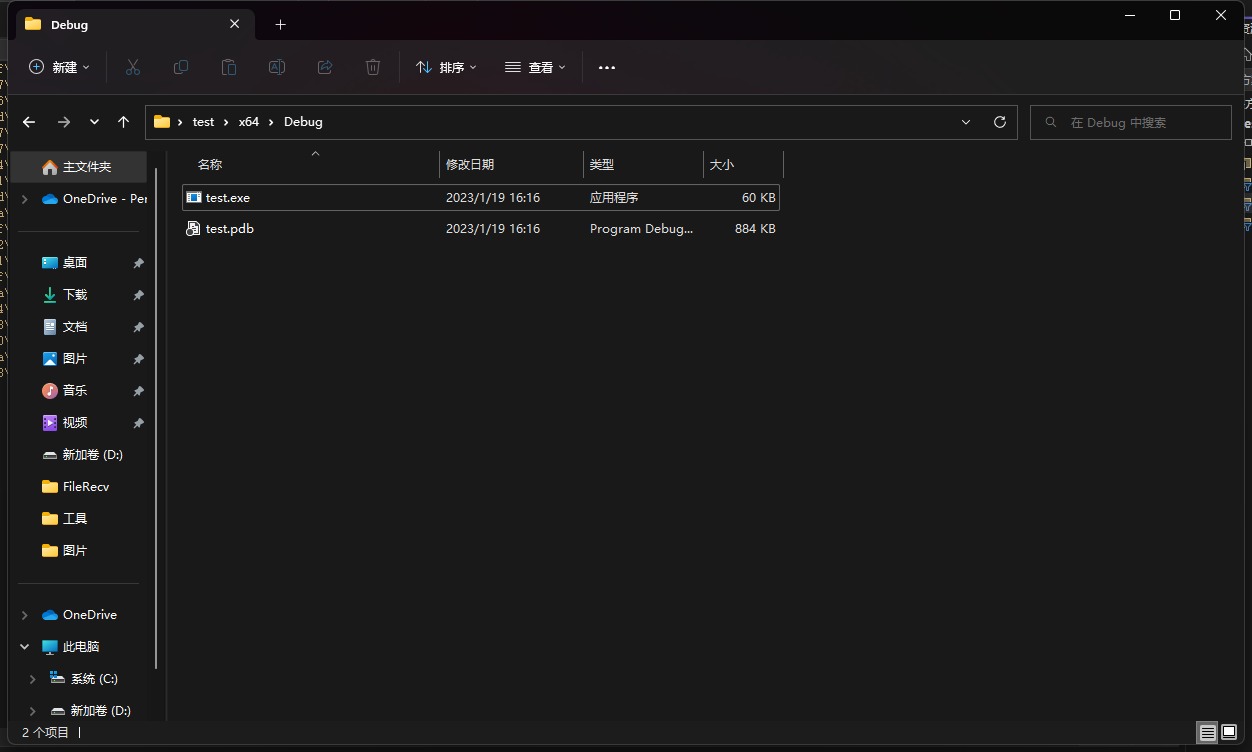Image resolution: width=1252 pixels, height=752 pixels.
Task: Expand the lower OneDrive tree node
Action: point(24,615)
